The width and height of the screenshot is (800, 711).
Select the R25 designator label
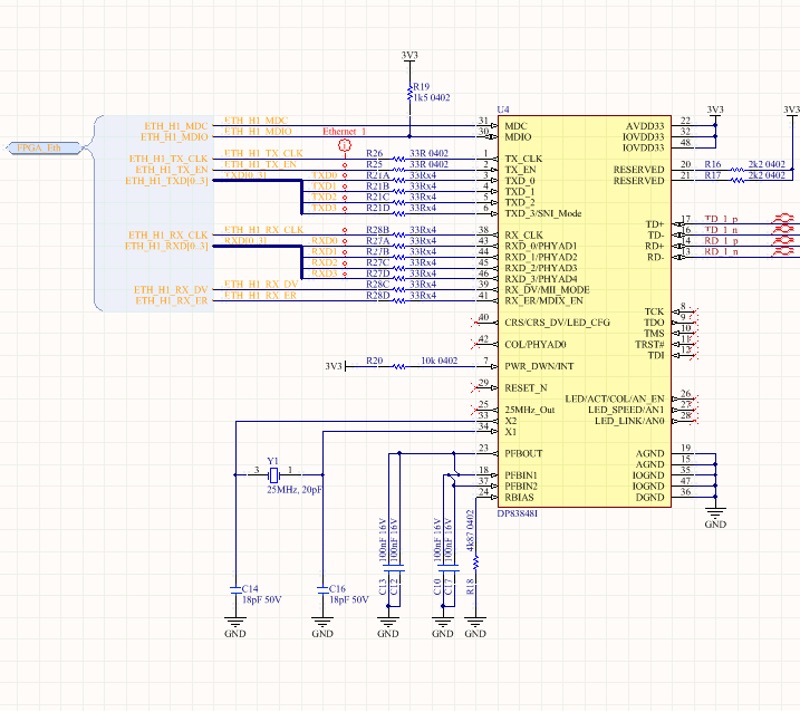[374, 164]
